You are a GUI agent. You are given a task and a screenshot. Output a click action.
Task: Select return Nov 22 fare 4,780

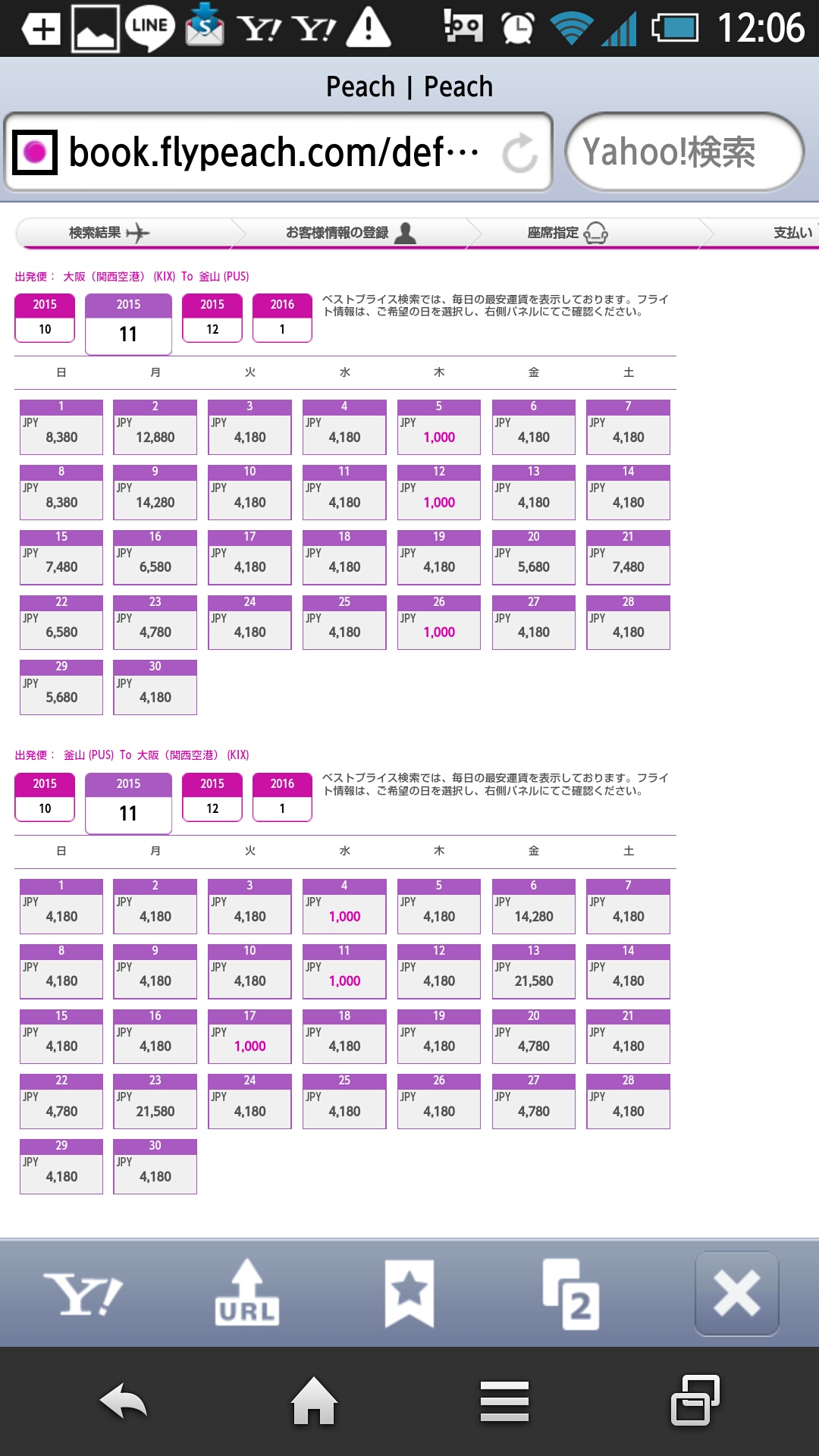point(61,1102)
